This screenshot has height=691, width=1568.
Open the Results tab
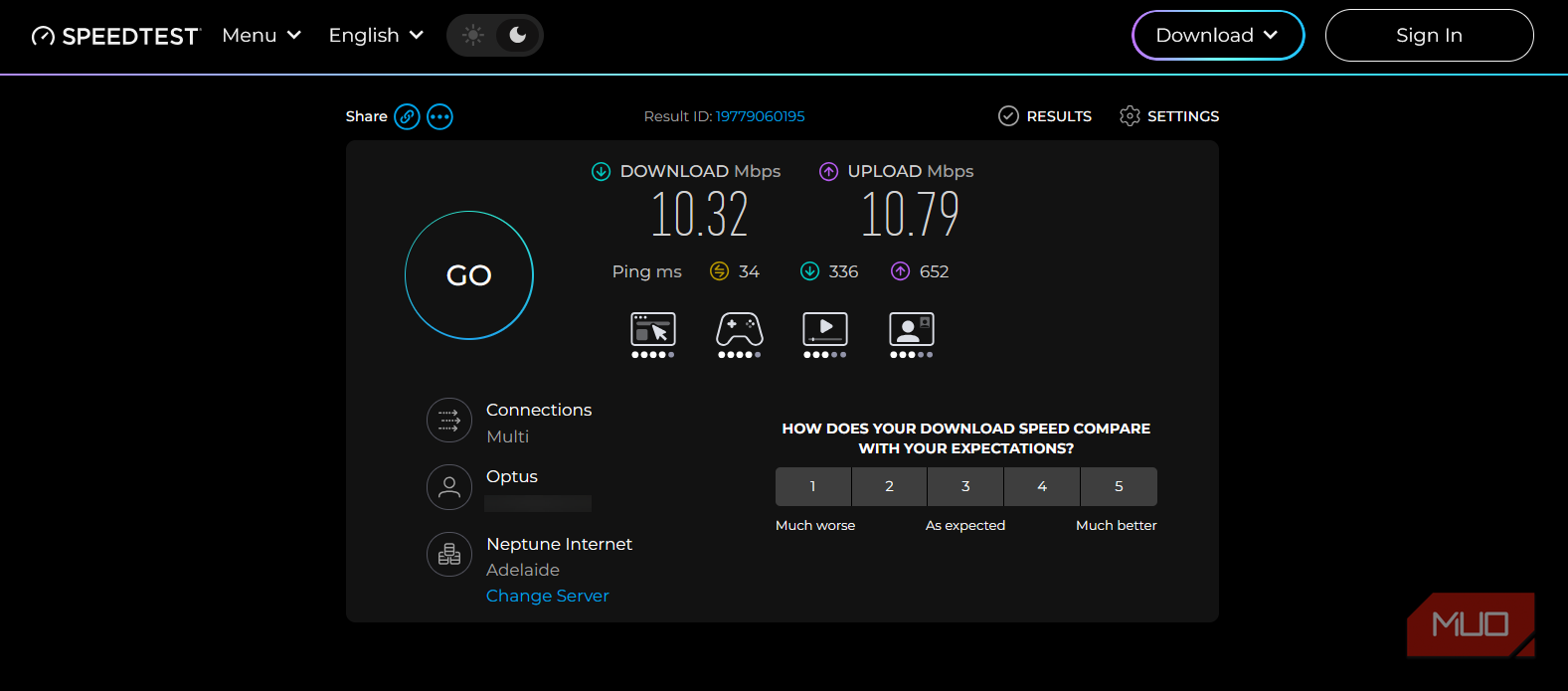point(1045,116)
